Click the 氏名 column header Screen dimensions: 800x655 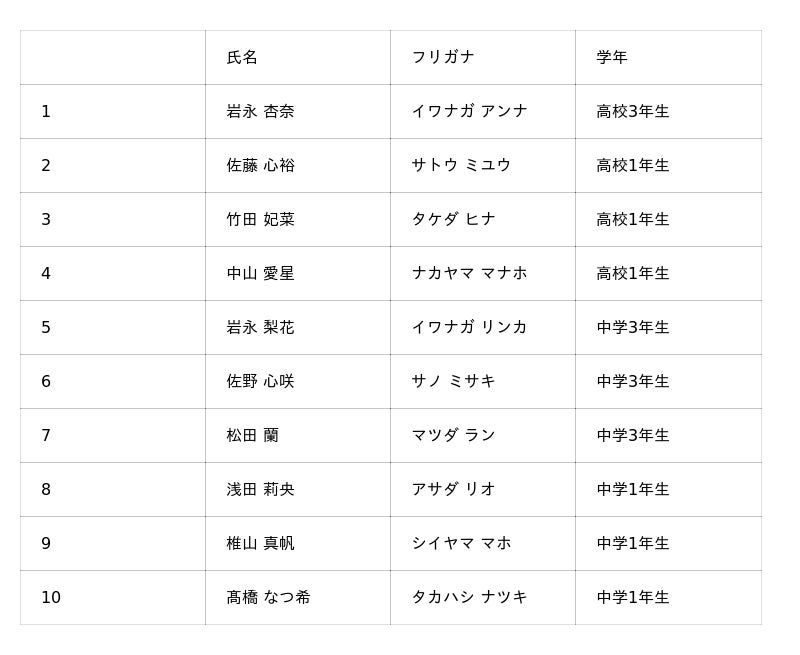pos(242,58)
